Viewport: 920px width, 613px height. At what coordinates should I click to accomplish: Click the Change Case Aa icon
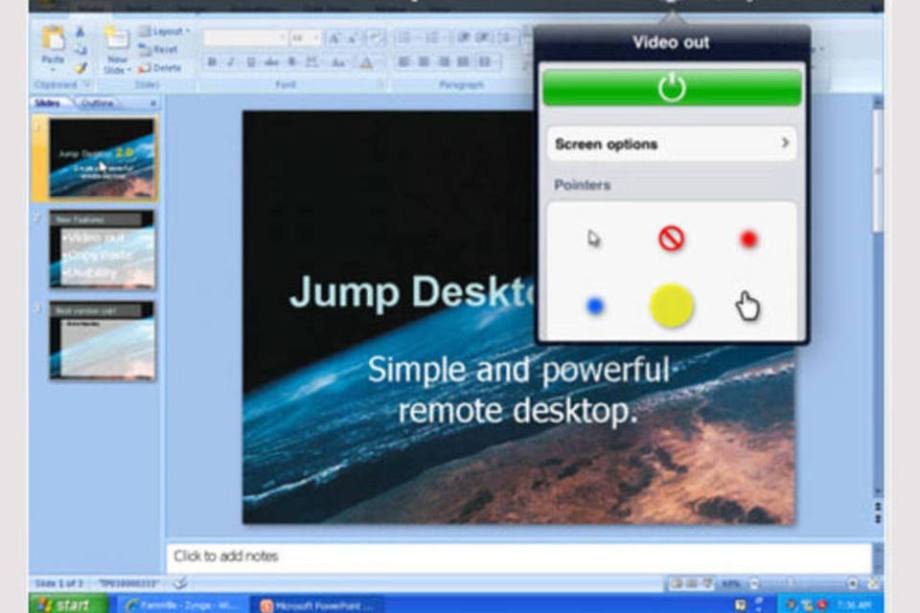338,62
